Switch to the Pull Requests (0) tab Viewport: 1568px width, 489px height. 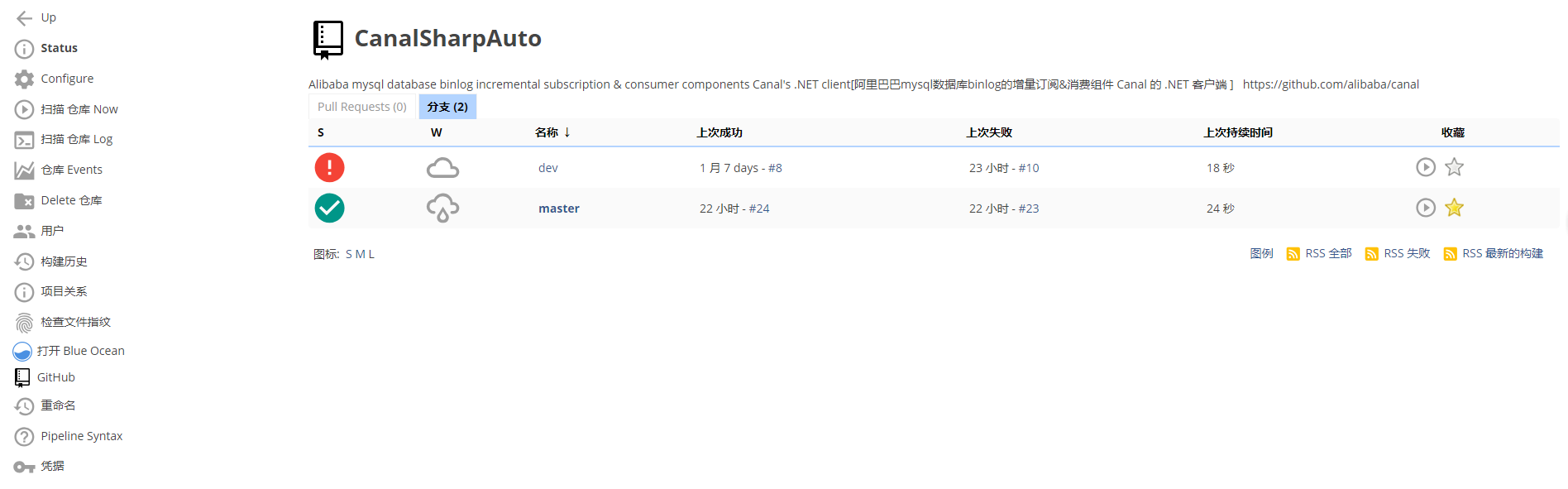click(x=362, y=107)
